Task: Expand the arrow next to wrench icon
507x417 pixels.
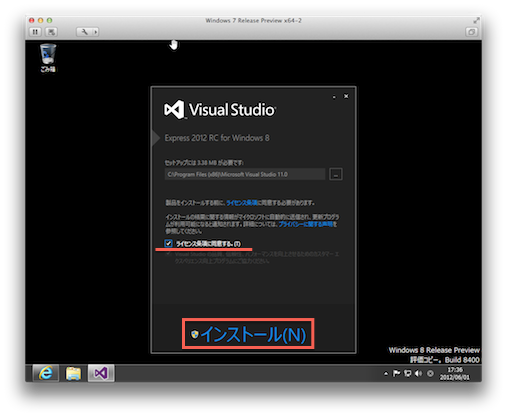Action: pyautogui.click(x=96, y=32)
